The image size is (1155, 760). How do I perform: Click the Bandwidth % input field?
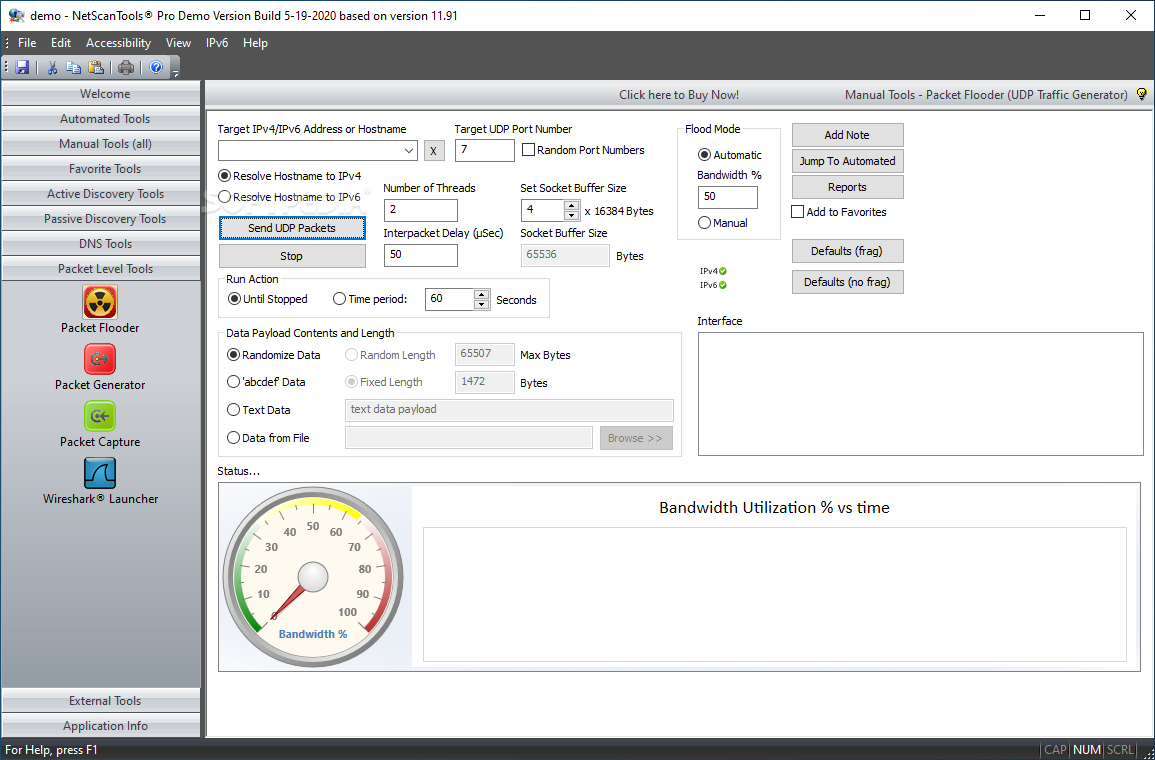727,197
